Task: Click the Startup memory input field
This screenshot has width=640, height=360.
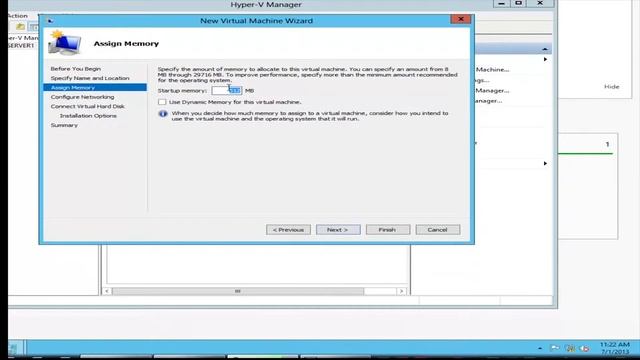Action: [227, 91]
